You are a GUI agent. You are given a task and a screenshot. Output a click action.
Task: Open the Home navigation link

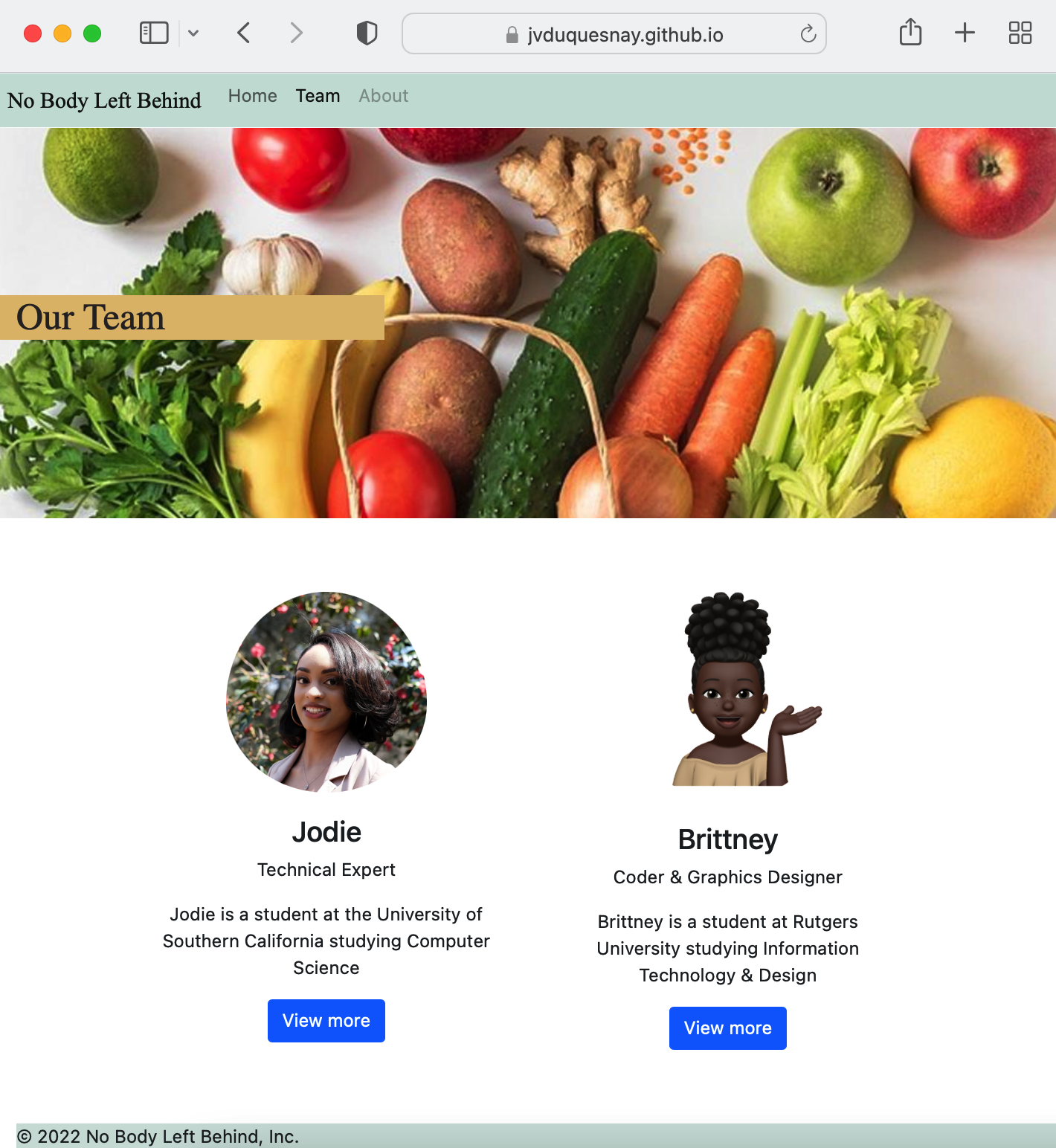(253, 96)
